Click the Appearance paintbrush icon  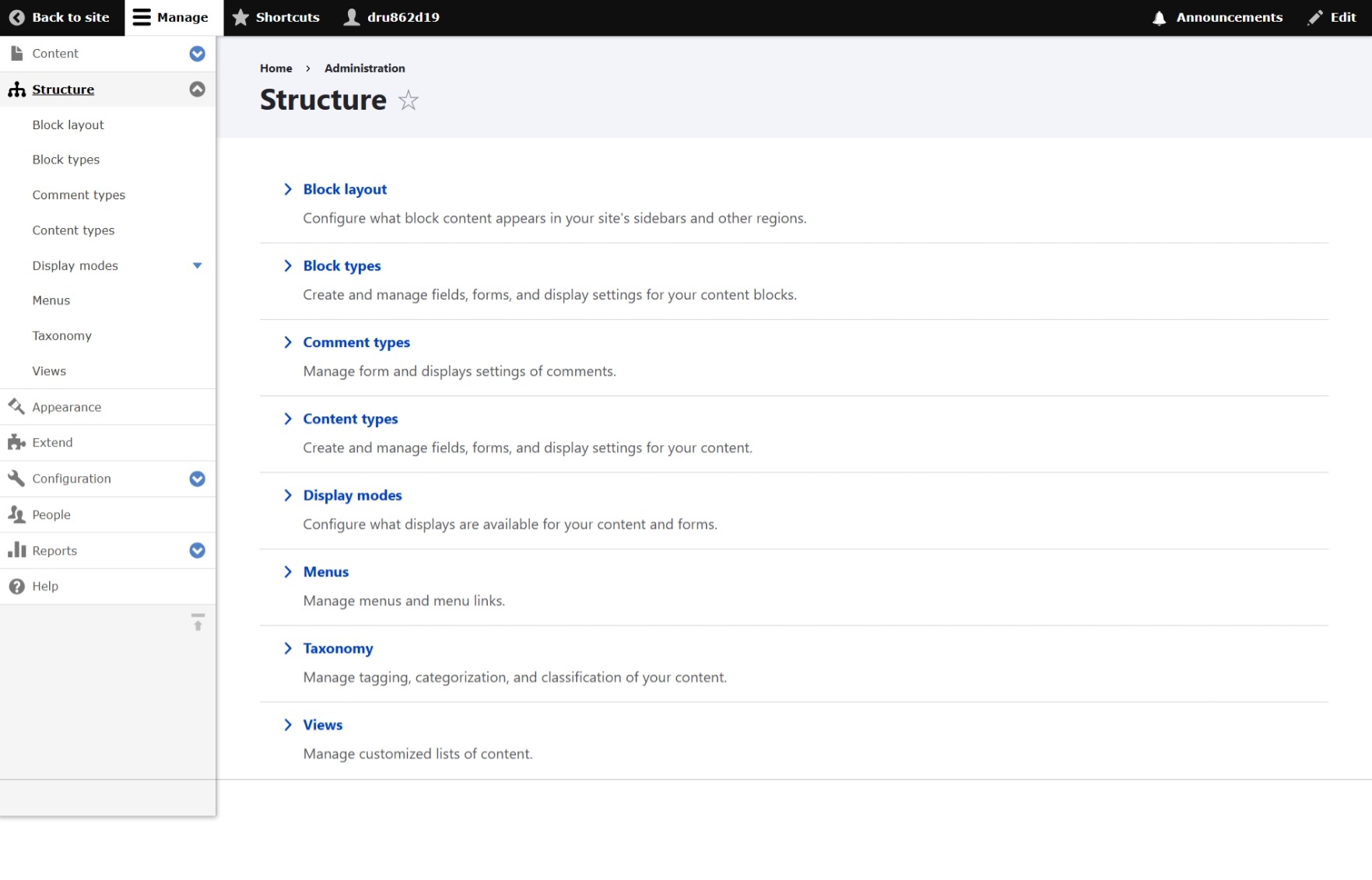point(16,407)
